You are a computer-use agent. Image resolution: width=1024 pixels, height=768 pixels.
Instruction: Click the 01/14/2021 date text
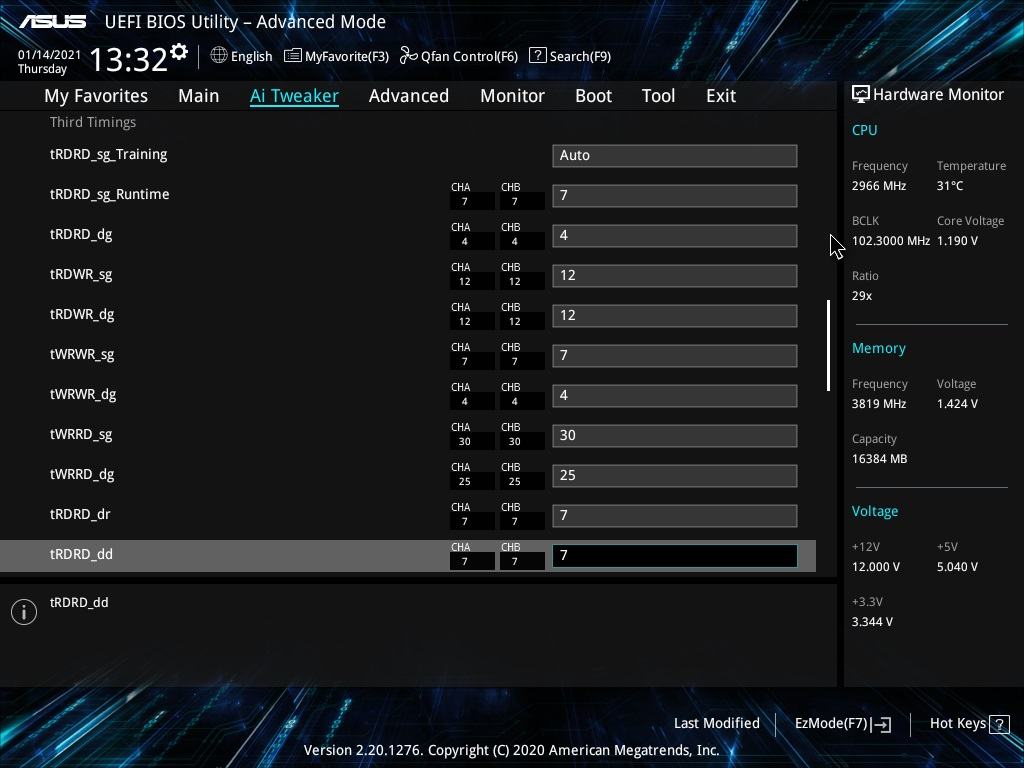50,55
